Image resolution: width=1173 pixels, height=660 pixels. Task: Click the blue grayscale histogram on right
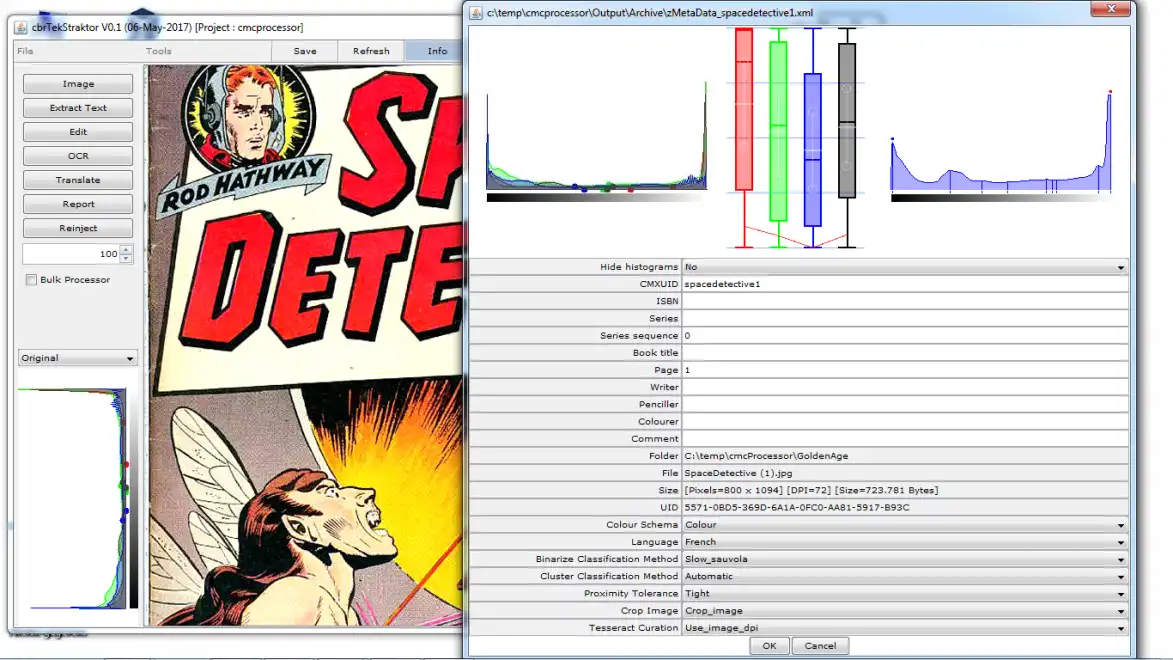[x=1000, y=146]
